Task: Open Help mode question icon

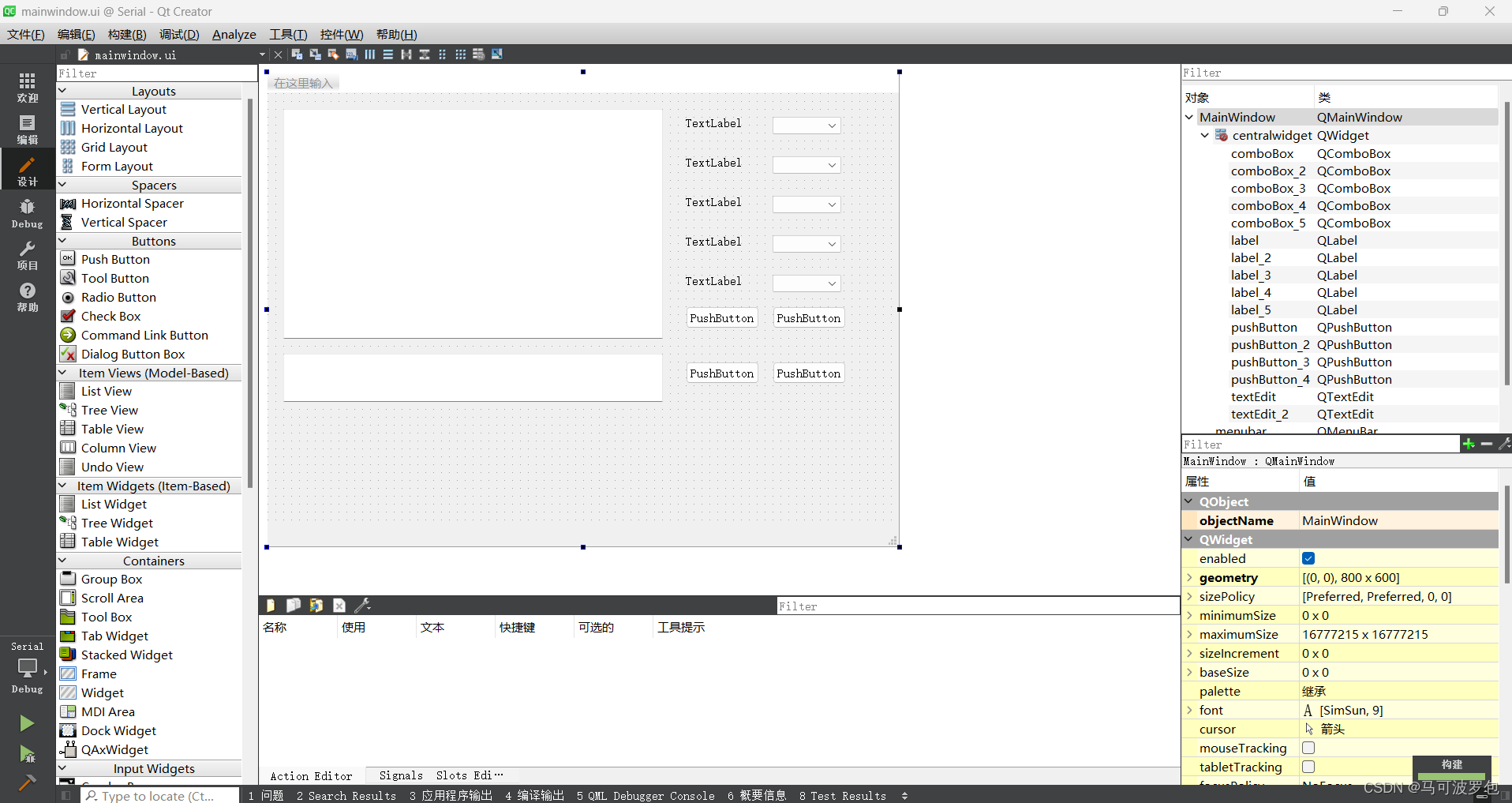Action: point(27,297)
